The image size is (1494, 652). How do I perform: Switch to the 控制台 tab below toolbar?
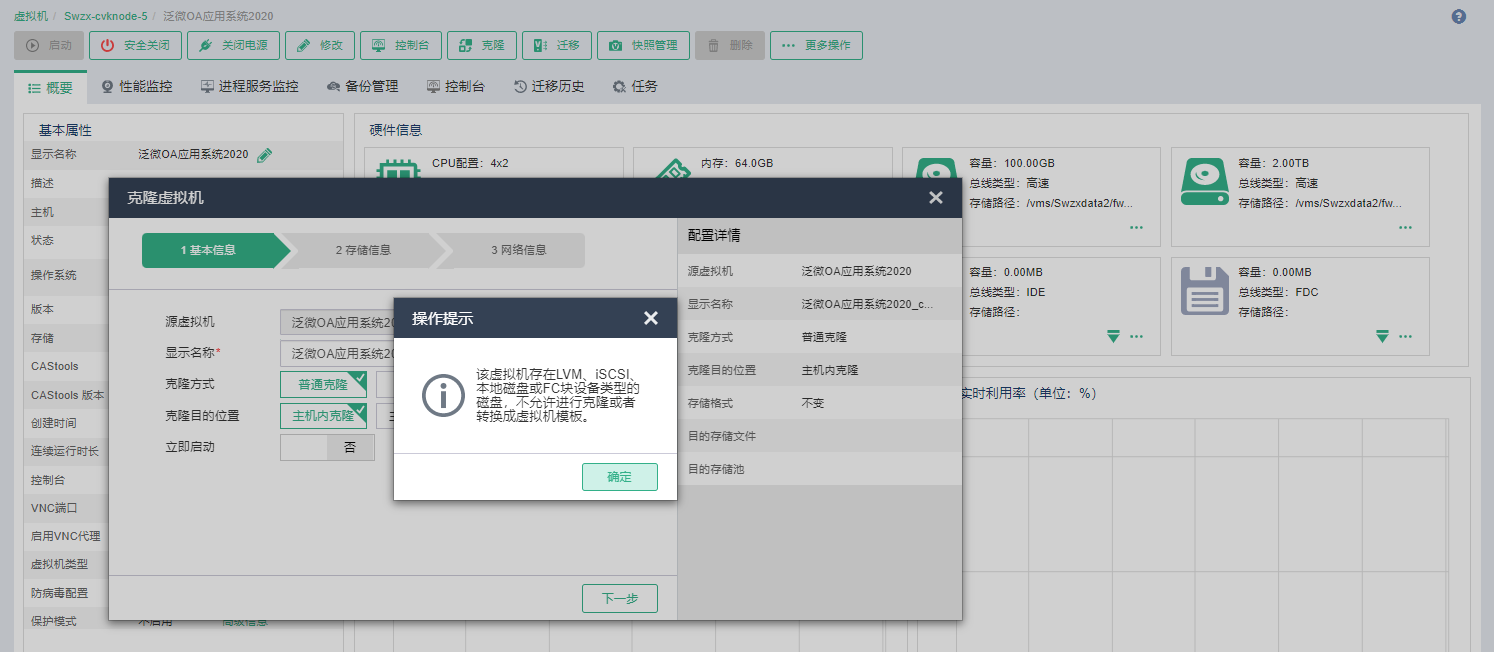pyautogui.click(x=455, y=87)
